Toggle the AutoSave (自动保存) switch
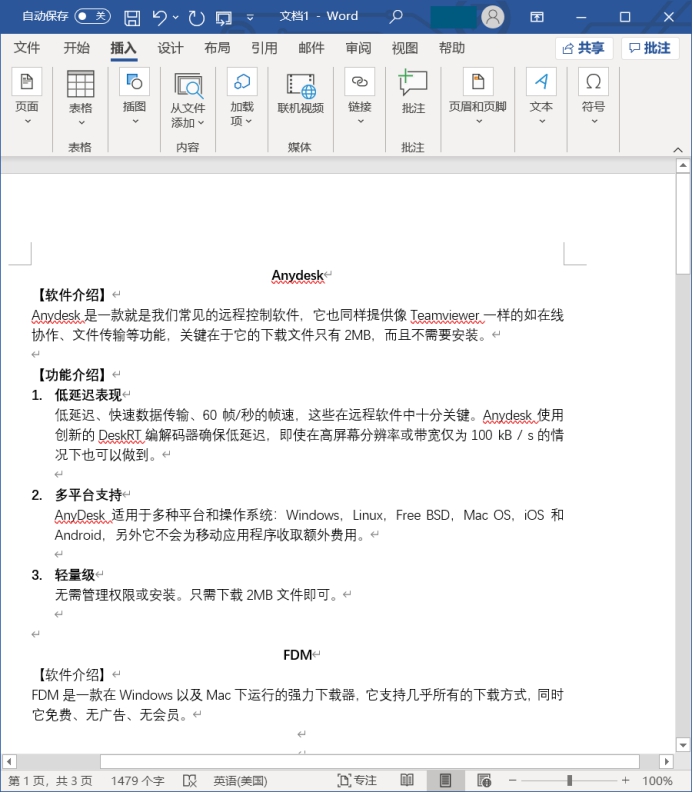 tap(92, 17)
